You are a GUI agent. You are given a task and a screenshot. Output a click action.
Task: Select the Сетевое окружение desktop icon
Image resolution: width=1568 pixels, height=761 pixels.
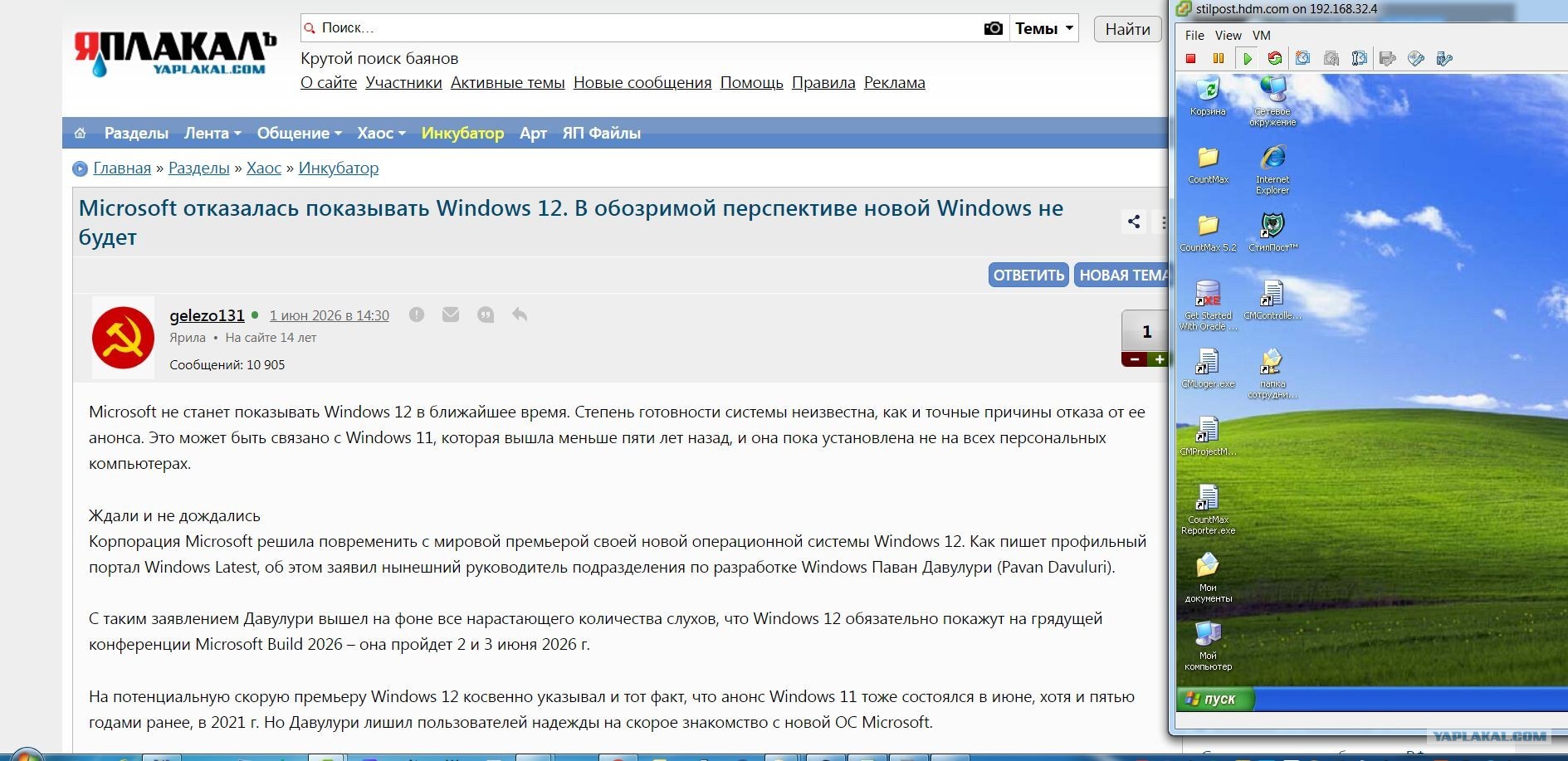1272,100
